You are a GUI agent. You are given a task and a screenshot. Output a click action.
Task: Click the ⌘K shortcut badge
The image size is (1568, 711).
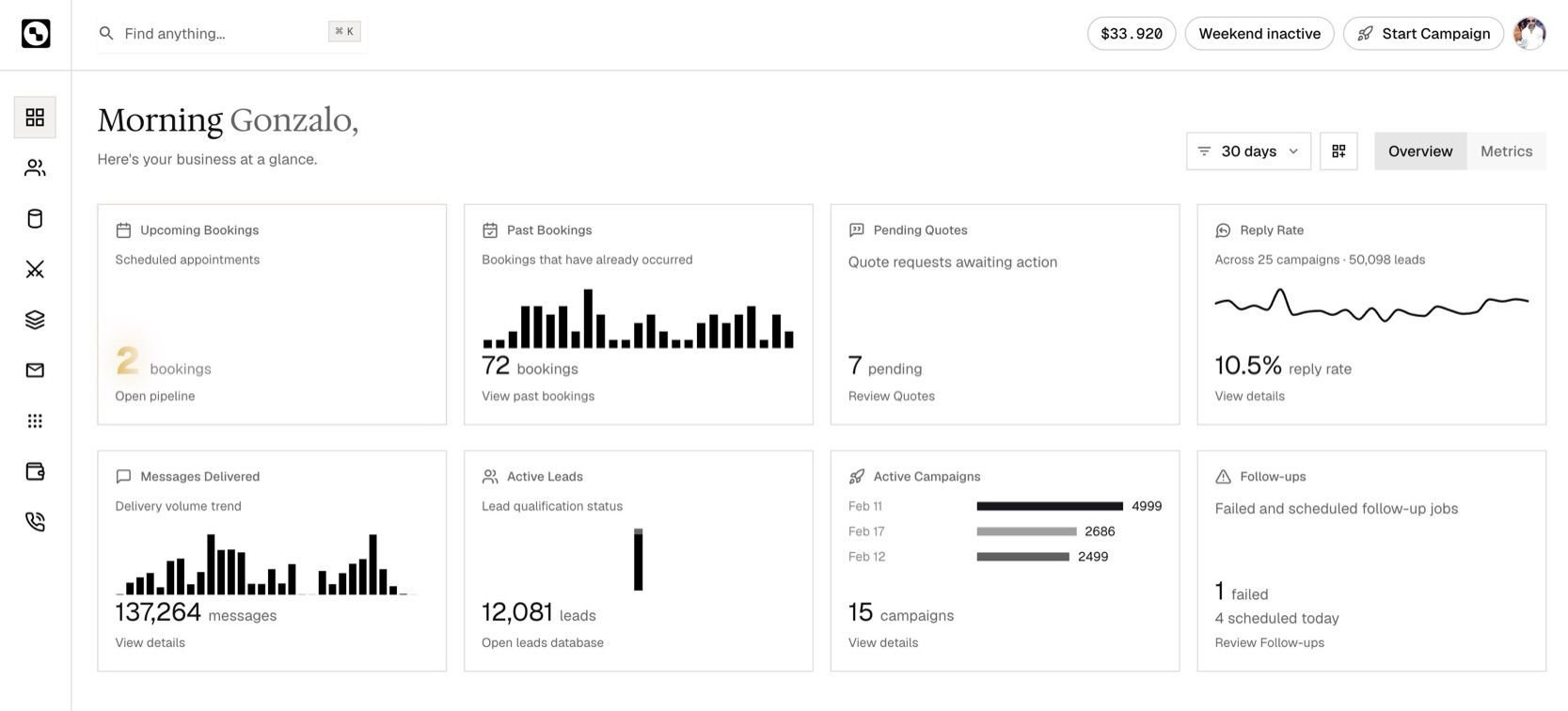click(344, 32)
